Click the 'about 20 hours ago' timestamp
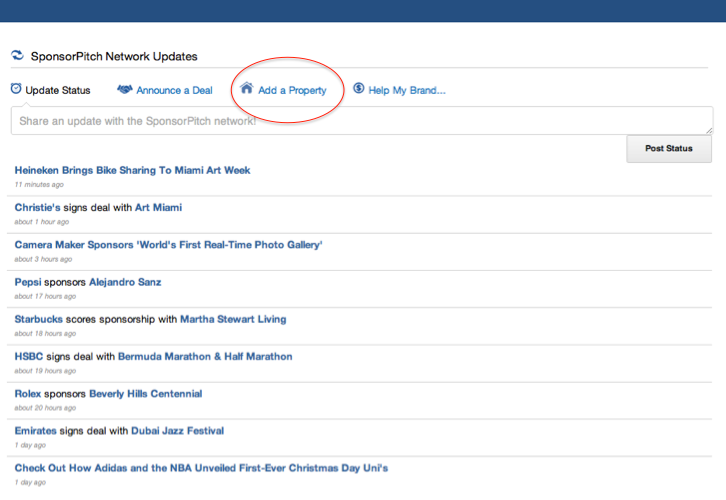The height and width of the screenshot is (500, 726). point(45,408)
